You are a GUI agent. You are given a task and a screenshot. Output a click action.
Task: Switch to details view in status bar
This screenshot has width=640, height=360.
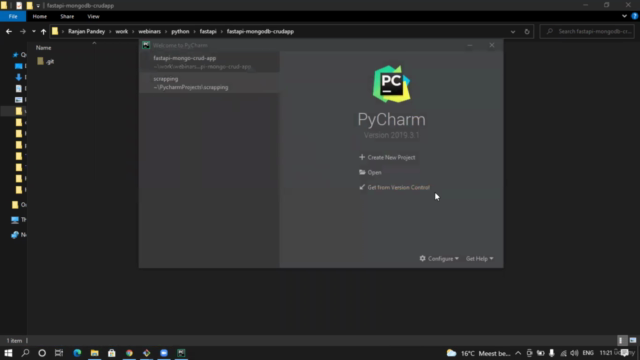pos(621,340)
